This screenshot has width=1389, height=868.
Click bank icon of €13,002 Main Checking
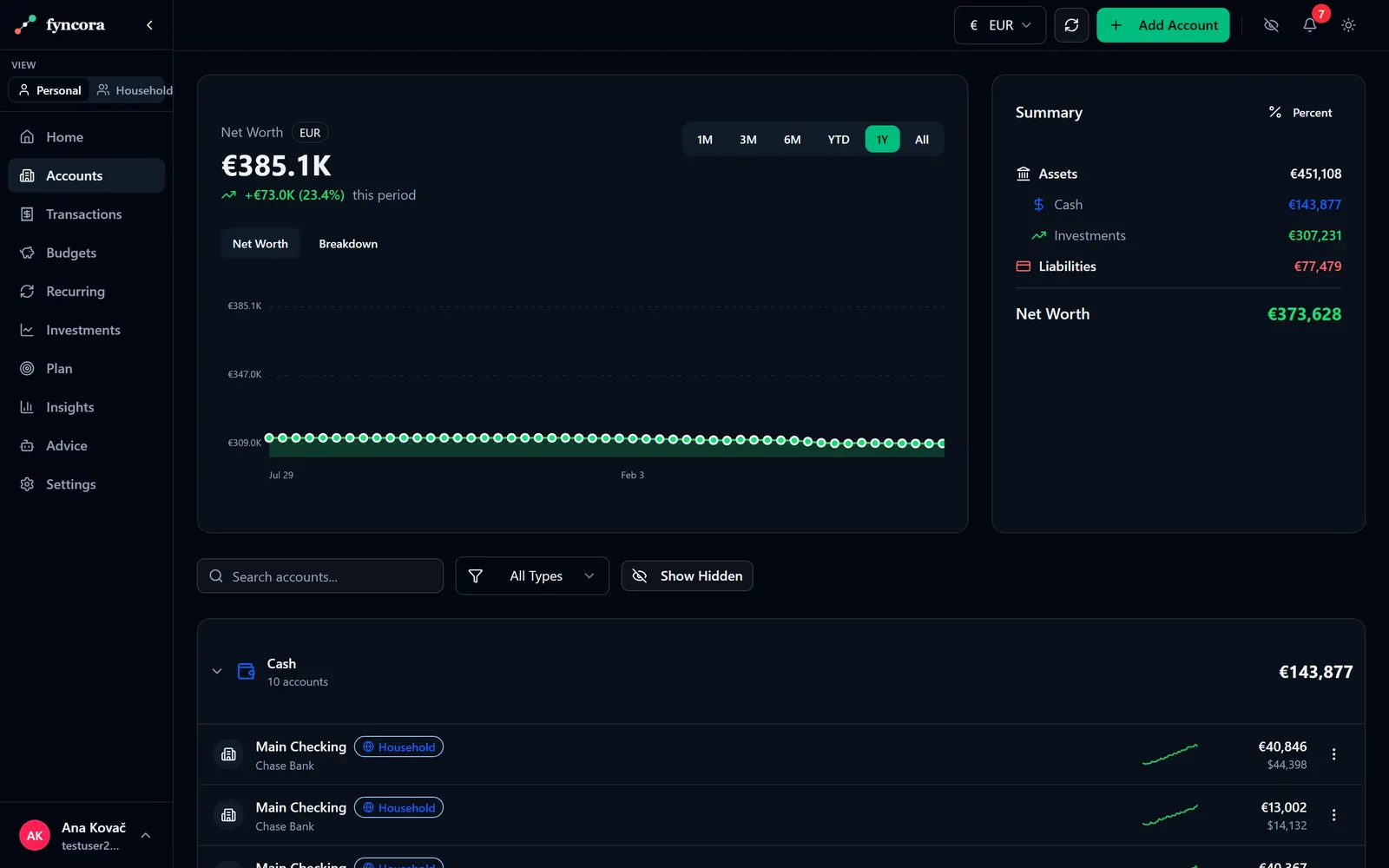(x=229, y=816)
